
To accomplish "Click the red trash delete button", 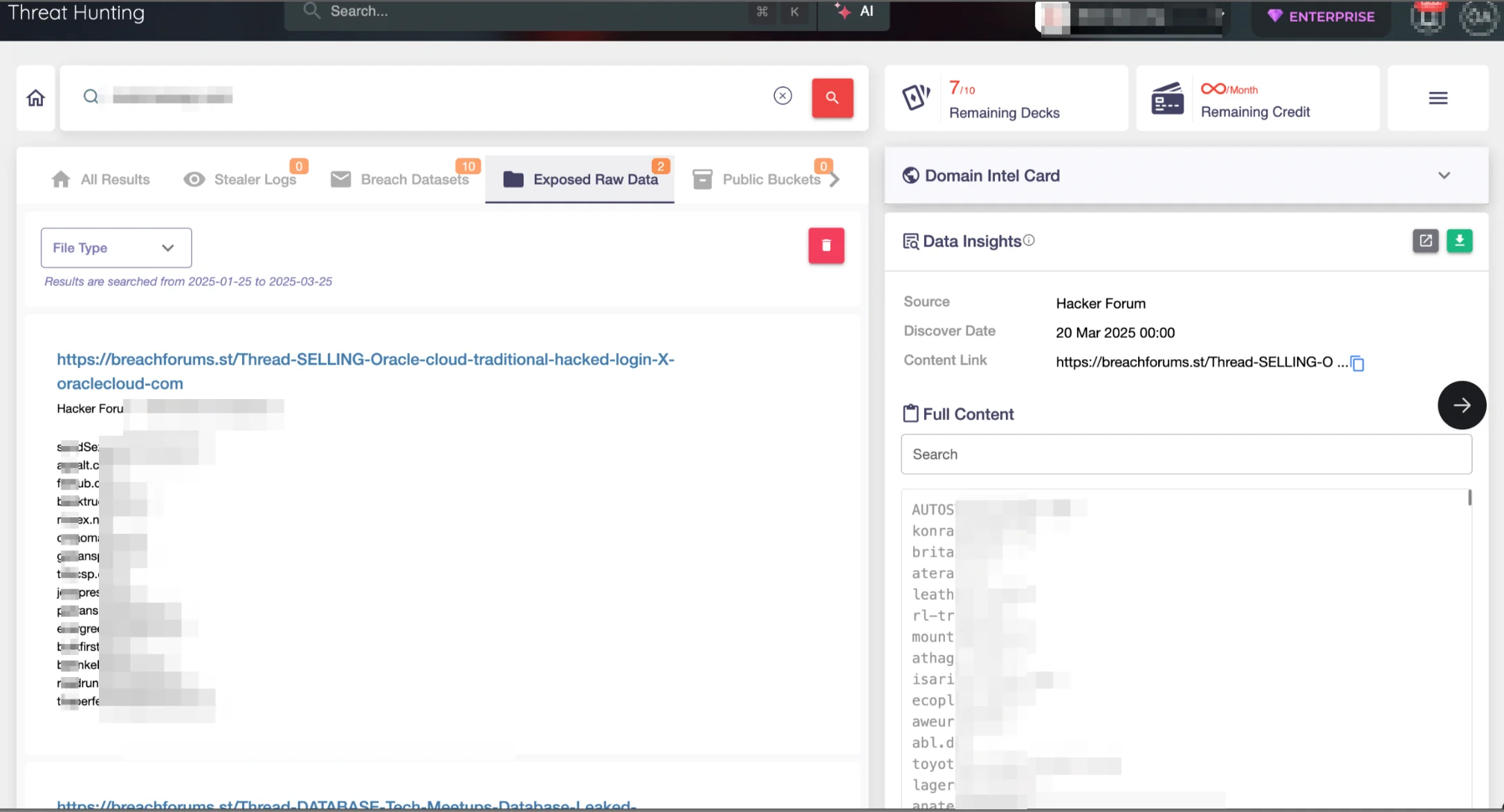I will click(826, 246).
